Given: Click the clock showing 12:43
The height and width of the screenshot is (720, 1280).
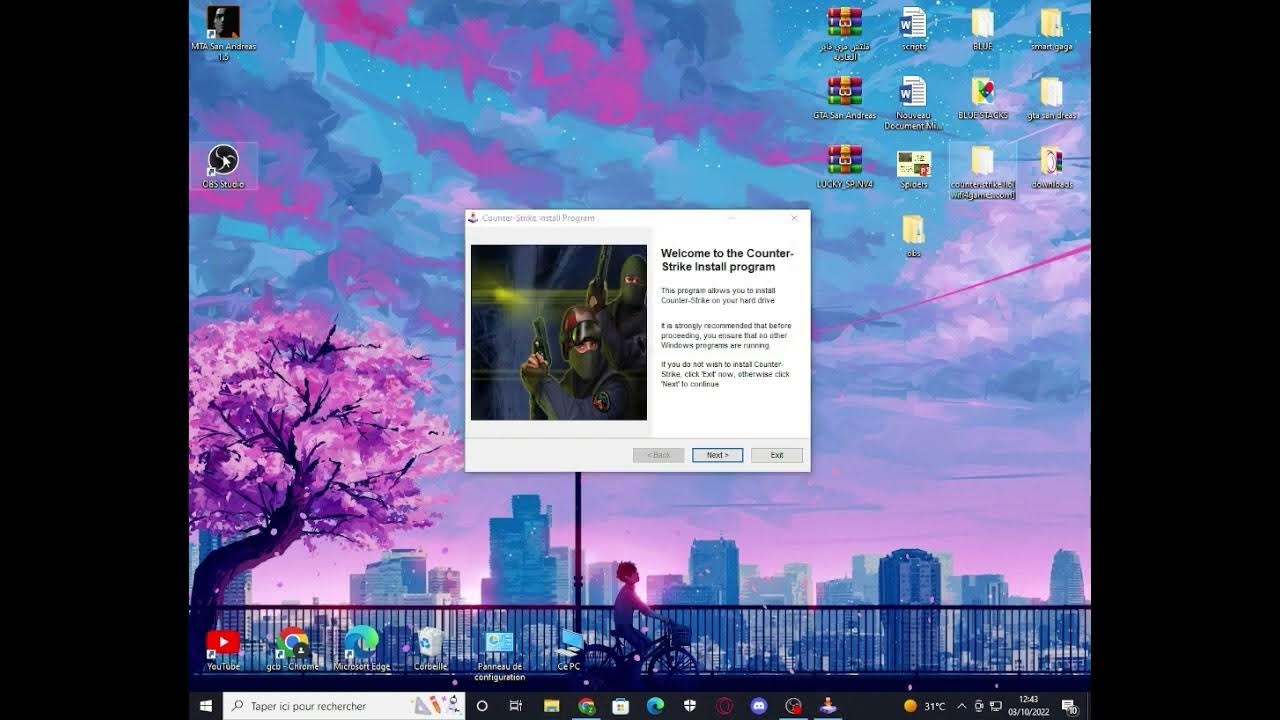Looking at the screenshot, I should coord(1028,706).
